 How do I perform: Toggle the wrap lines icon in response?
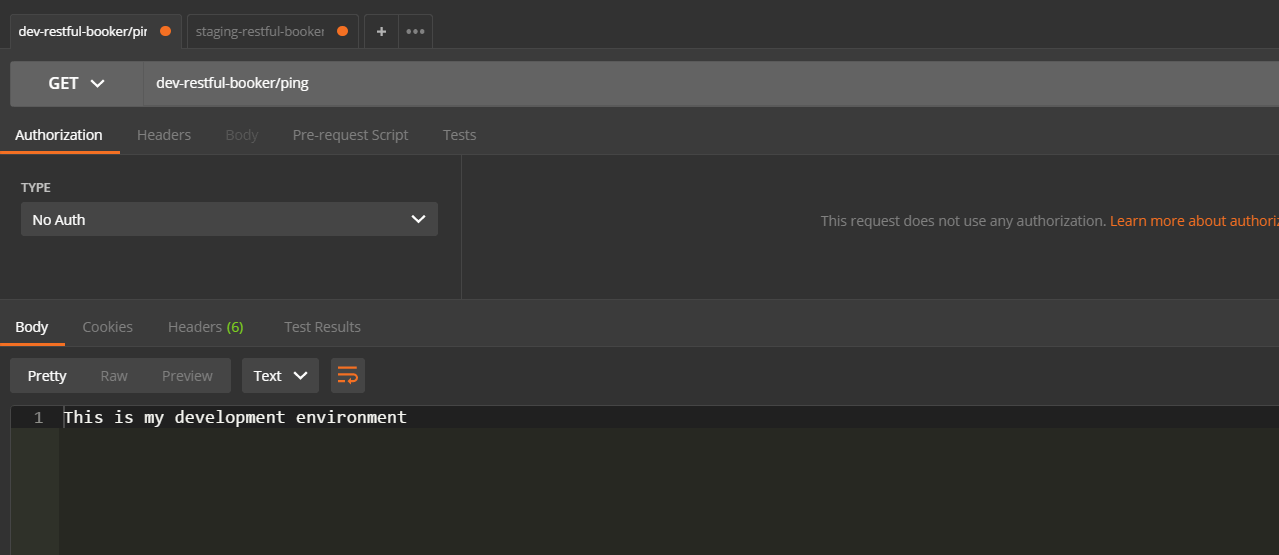click(x=348, y=376)
